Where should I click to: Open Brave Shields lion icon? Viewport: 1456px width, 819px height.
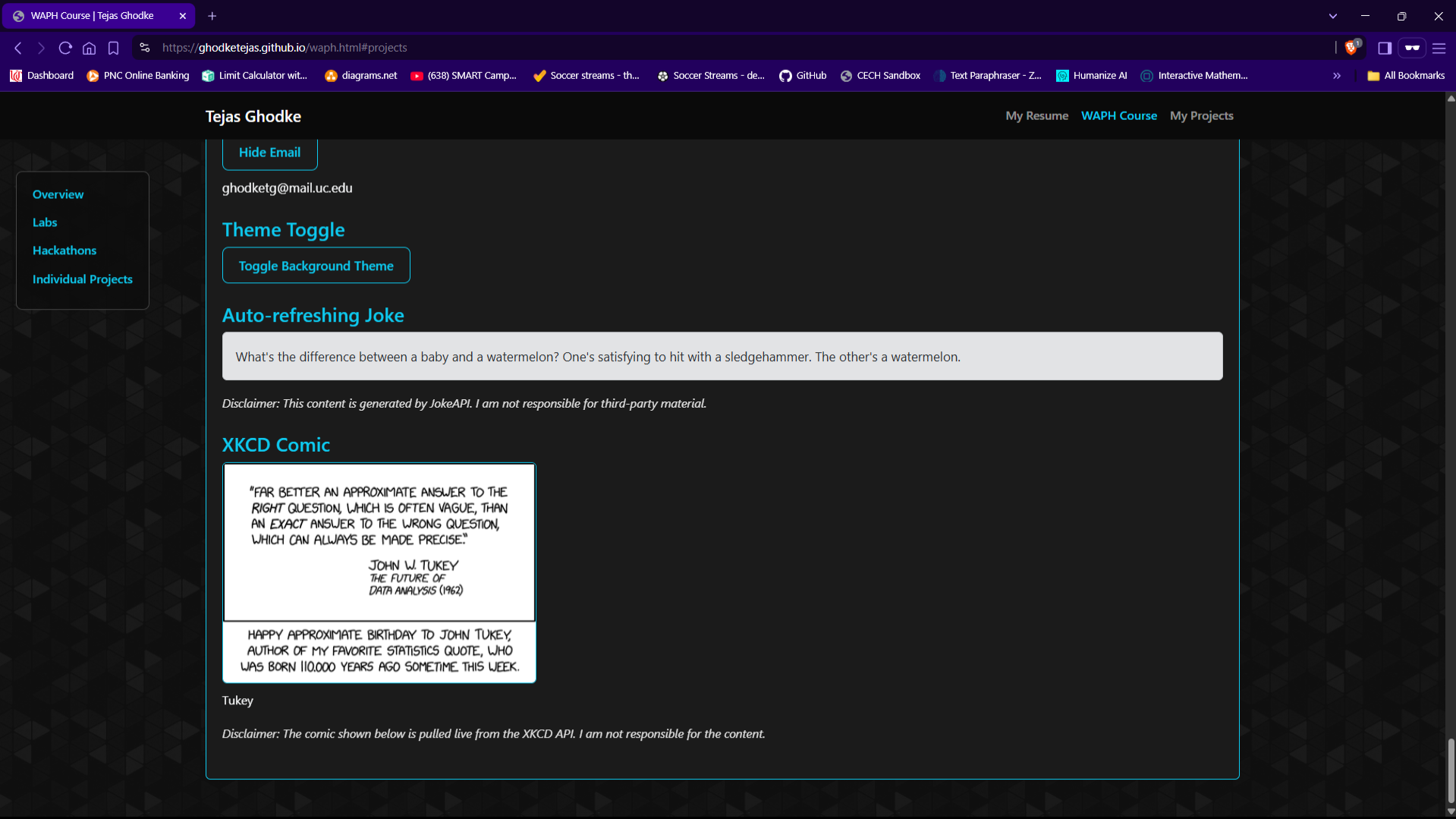[1351, 48]
